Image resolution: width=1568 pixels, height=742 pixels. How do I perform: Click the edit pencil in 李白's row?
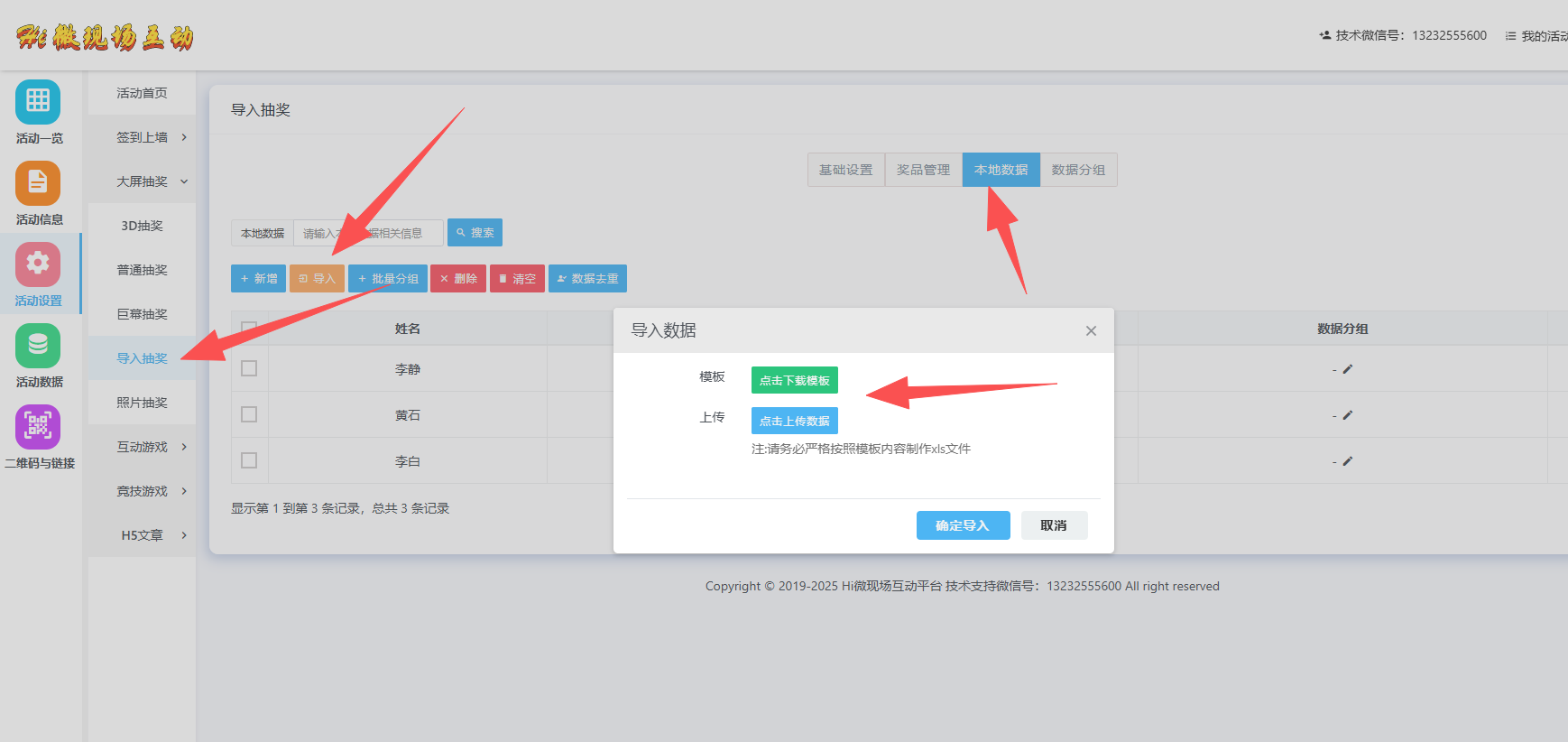click(1347, 461)
